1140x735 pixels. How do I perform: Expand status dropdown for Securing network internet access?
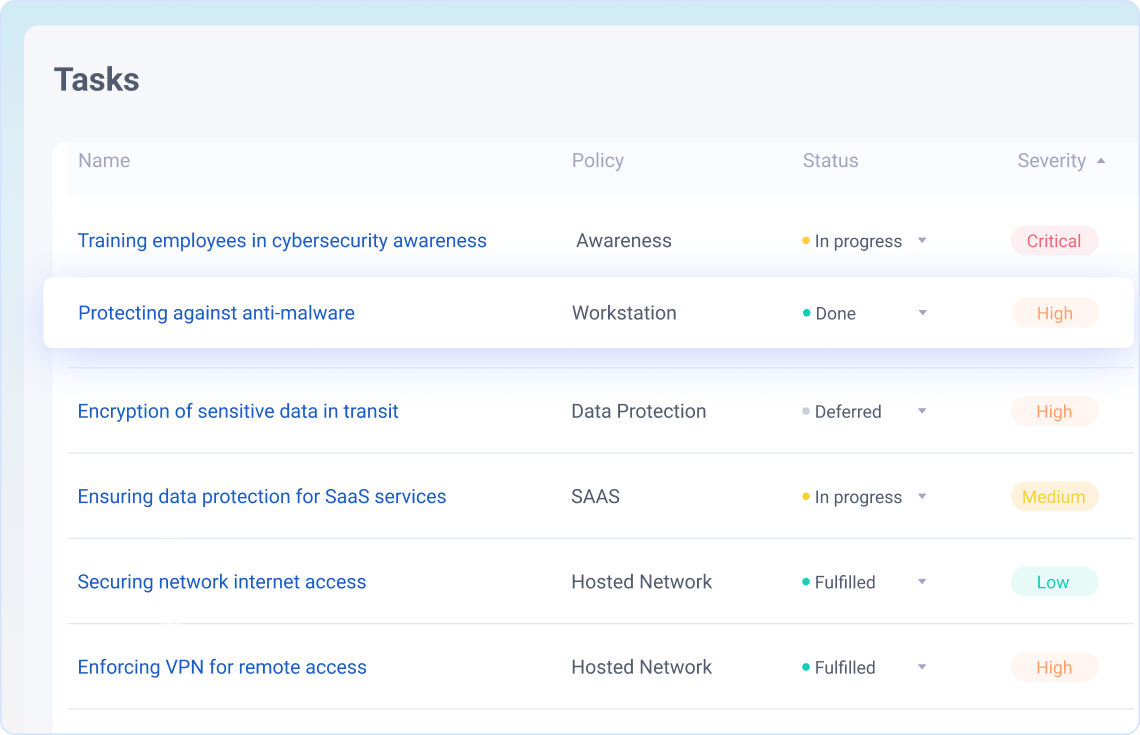coord(922,582)
